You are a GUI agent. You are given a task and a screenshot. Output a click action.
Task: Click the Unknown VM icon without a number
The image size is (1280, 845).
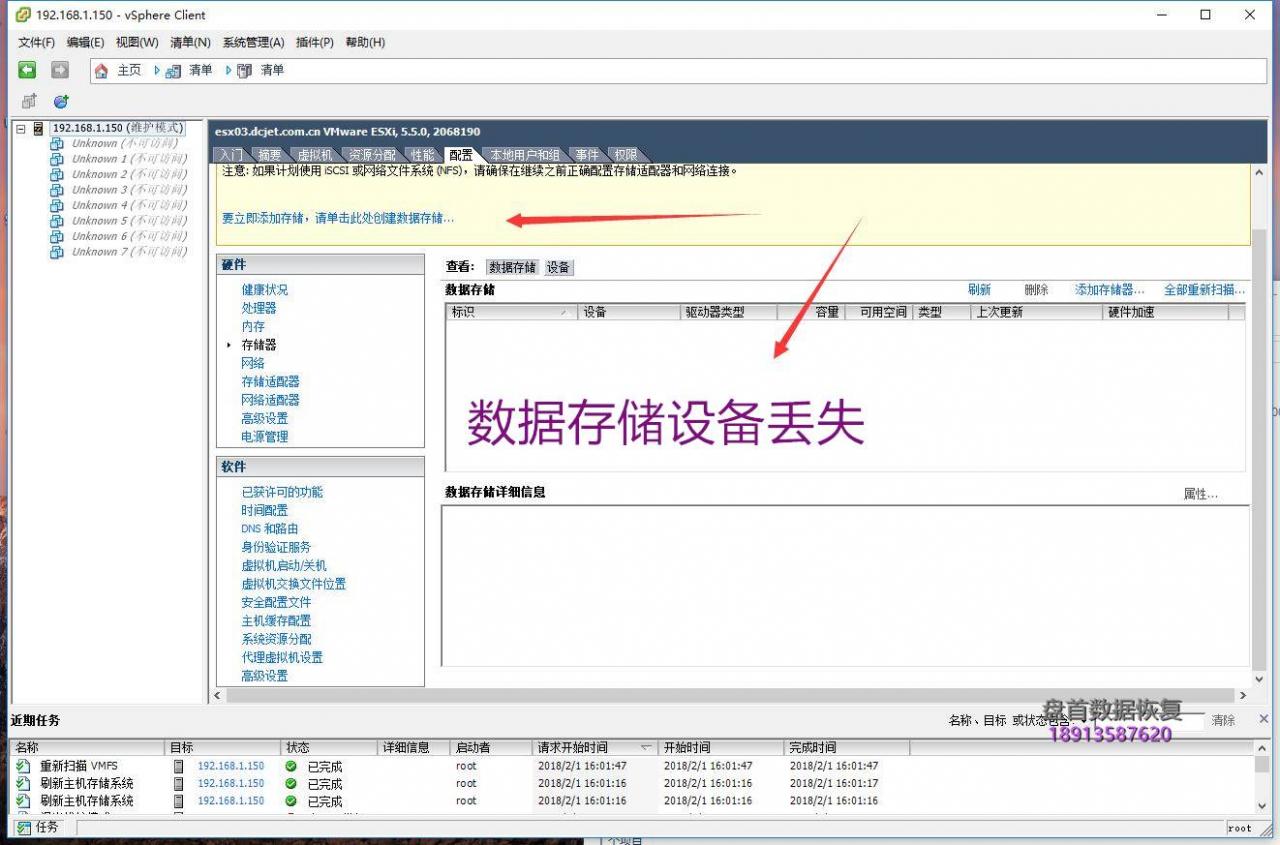(57, 144)
